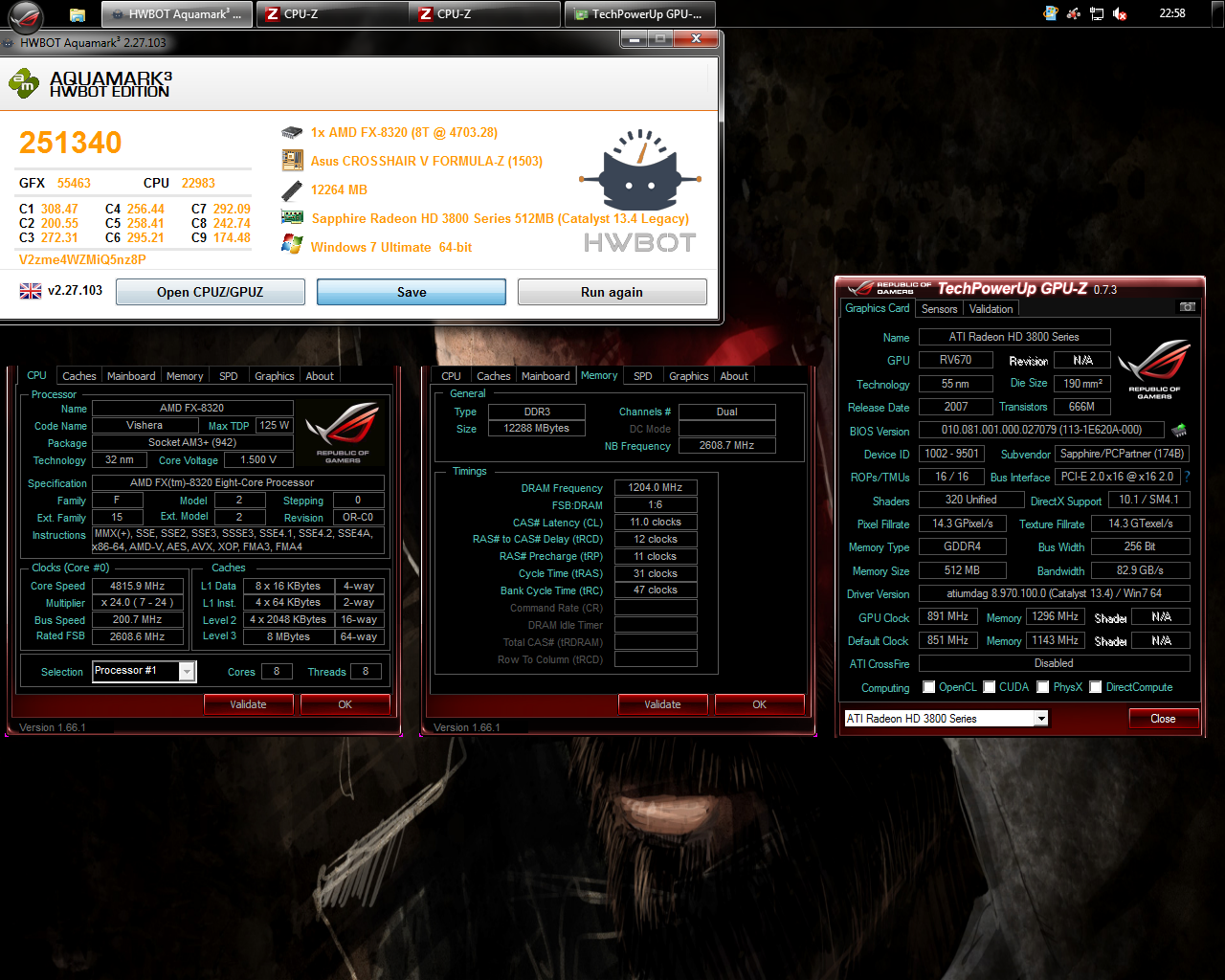Click the muted volume tray icon
The width and height of the screenshot is (1225, 980).
coord(1120,14)
